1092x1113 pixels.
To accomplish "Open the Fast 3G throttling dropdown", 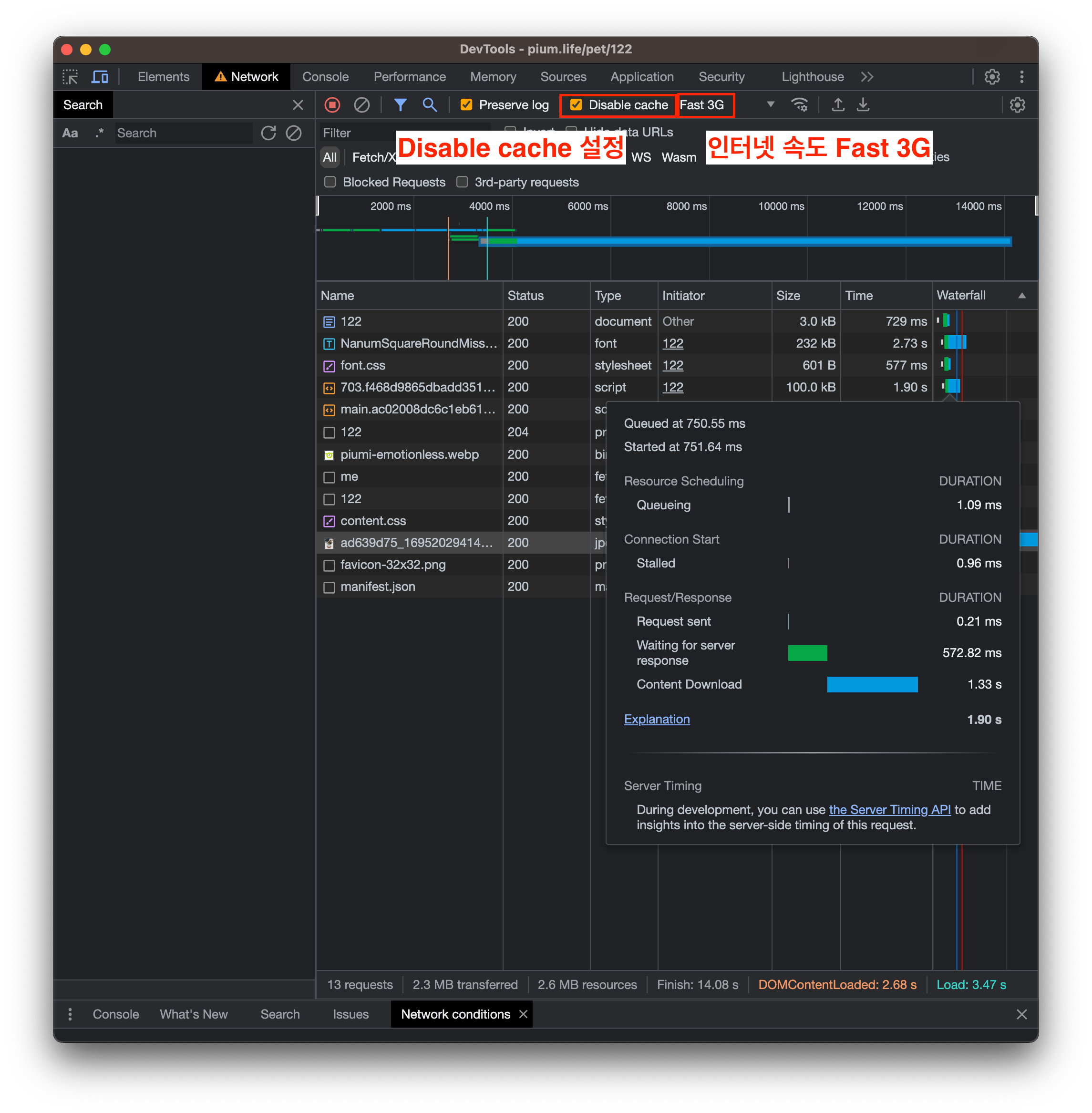I will [727, 105].
